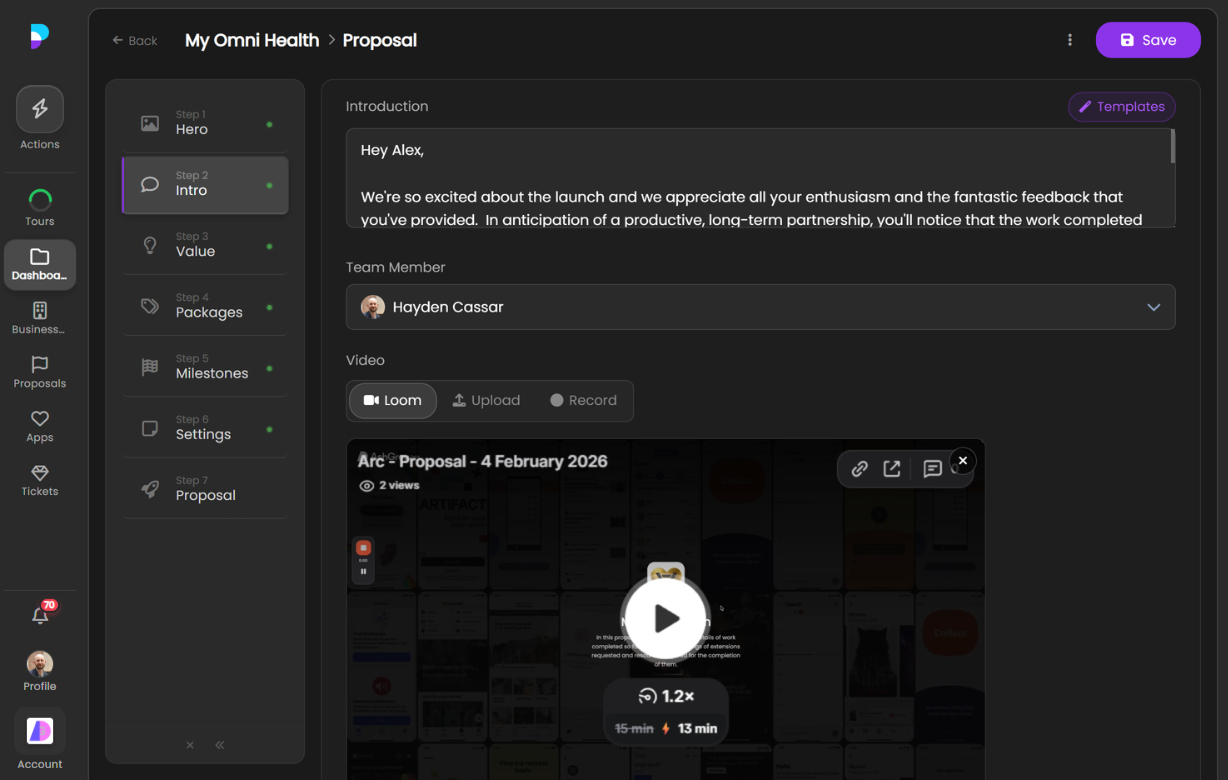Expand the Team Member dropdown
1228x780 pixels.
coord(1153,307)
